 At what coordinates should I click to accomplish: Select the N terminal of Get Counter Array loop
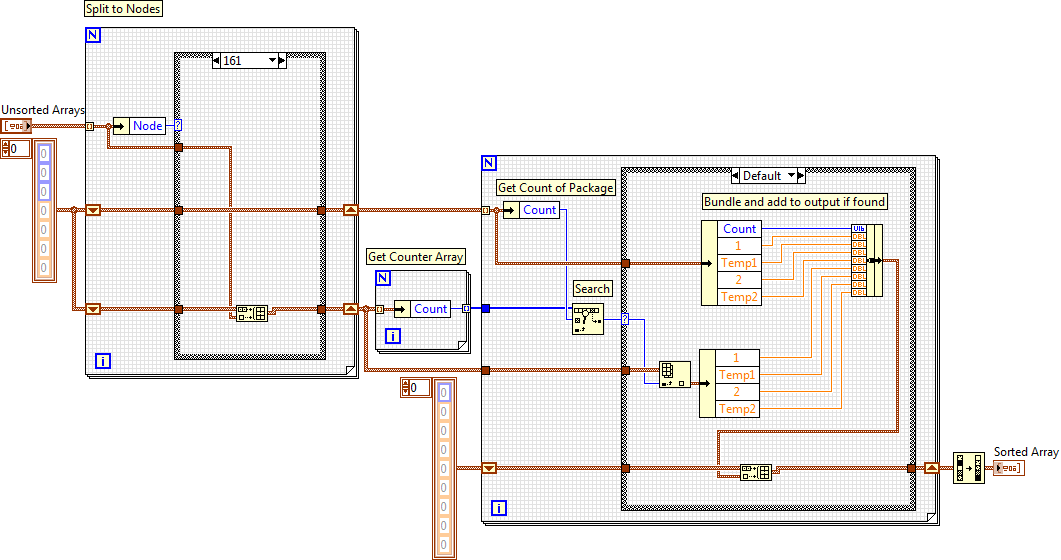(383, 278)
